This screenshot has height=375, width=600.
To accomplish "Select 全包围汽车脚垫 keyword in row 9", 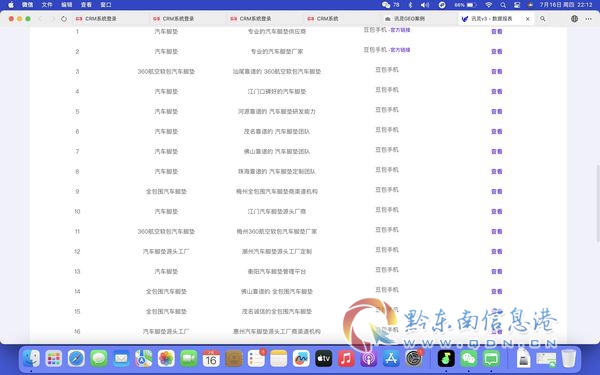I will click(166, 191).
